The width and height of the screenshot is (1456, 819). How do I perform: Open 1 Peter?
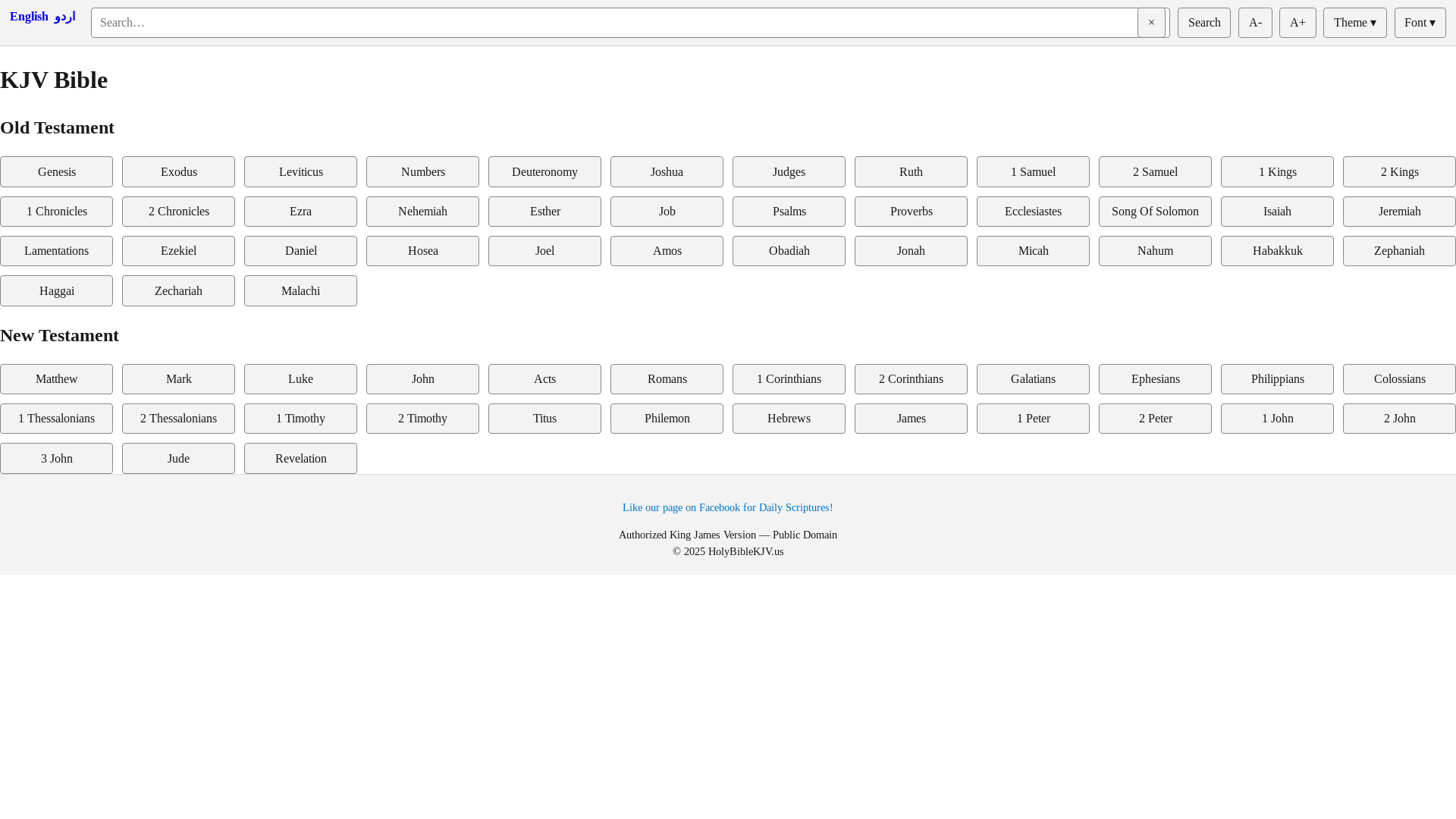[x=1033, y=419]
